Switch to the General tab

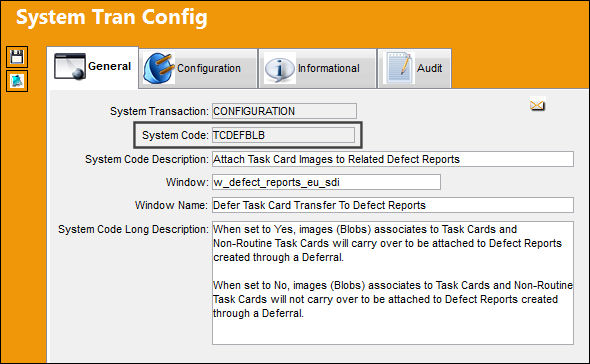(x=93, y=67)
